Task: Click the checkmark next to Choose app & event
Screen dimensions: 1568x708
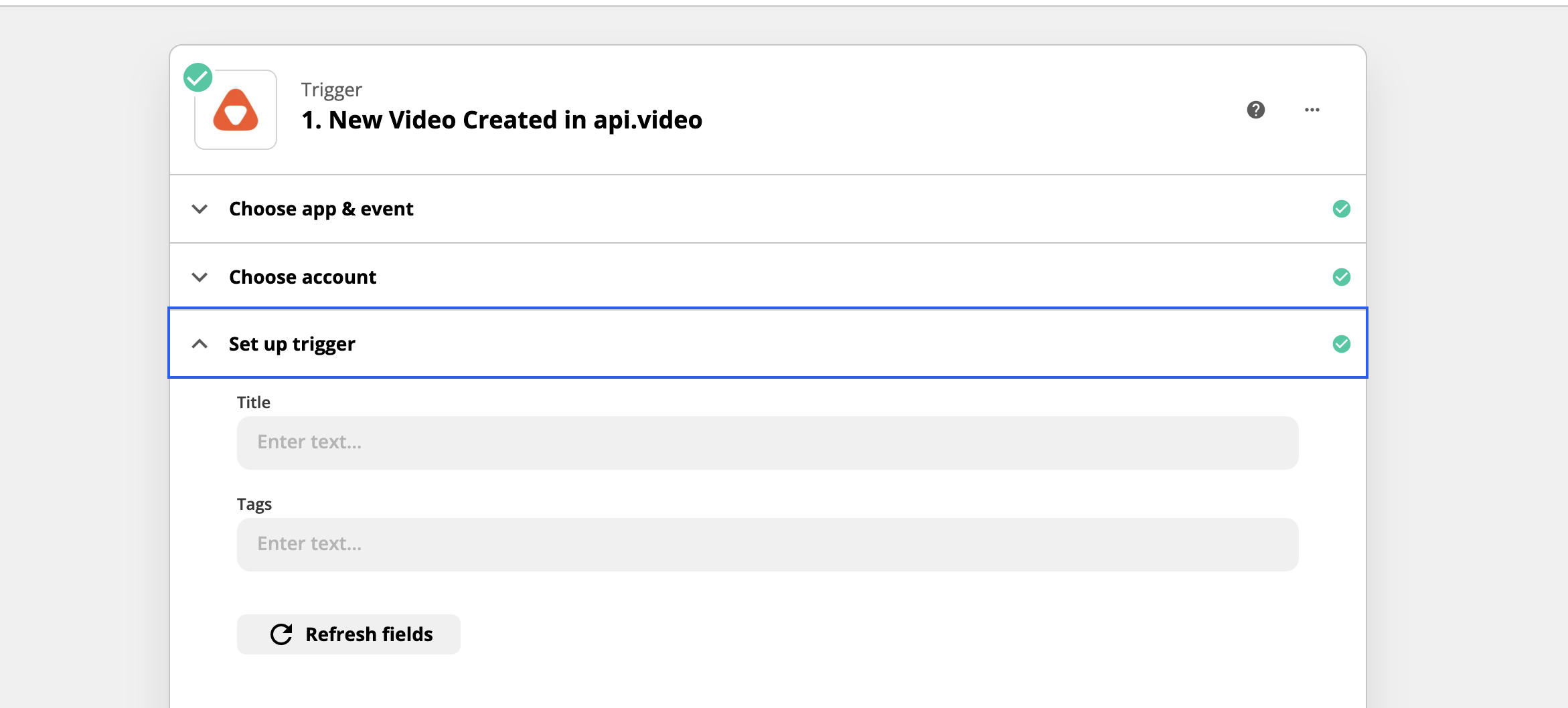Action: coord(1341,209)
